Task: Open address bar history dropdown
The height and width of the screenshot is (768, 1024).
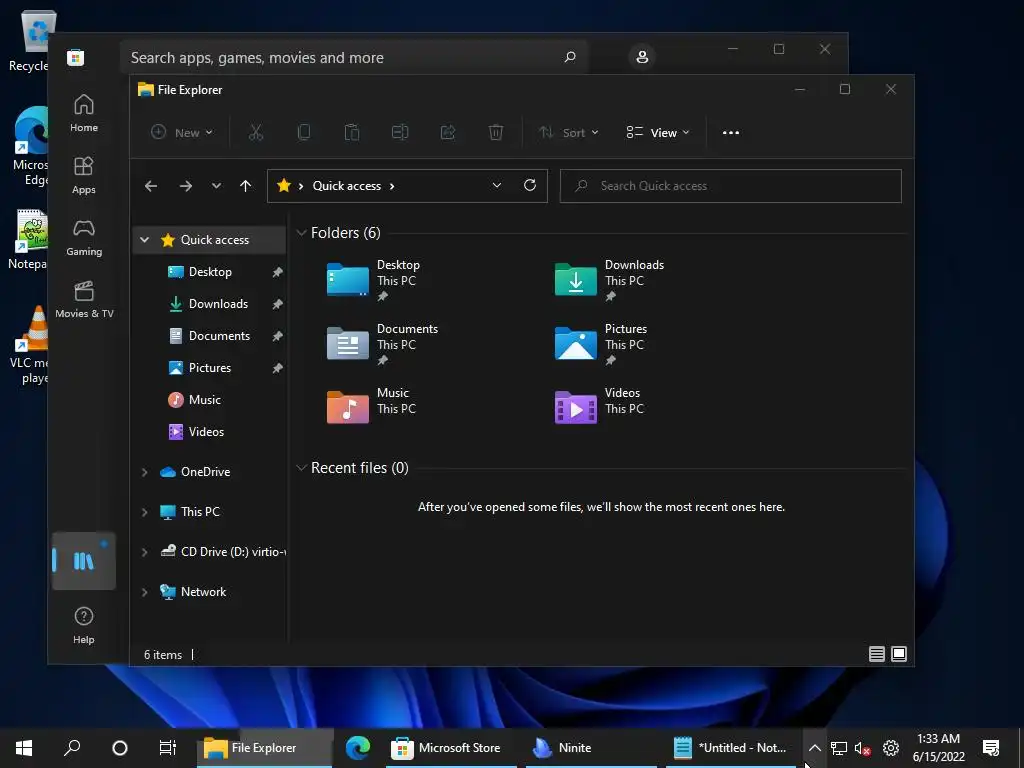Action: [x=497, y=185]
